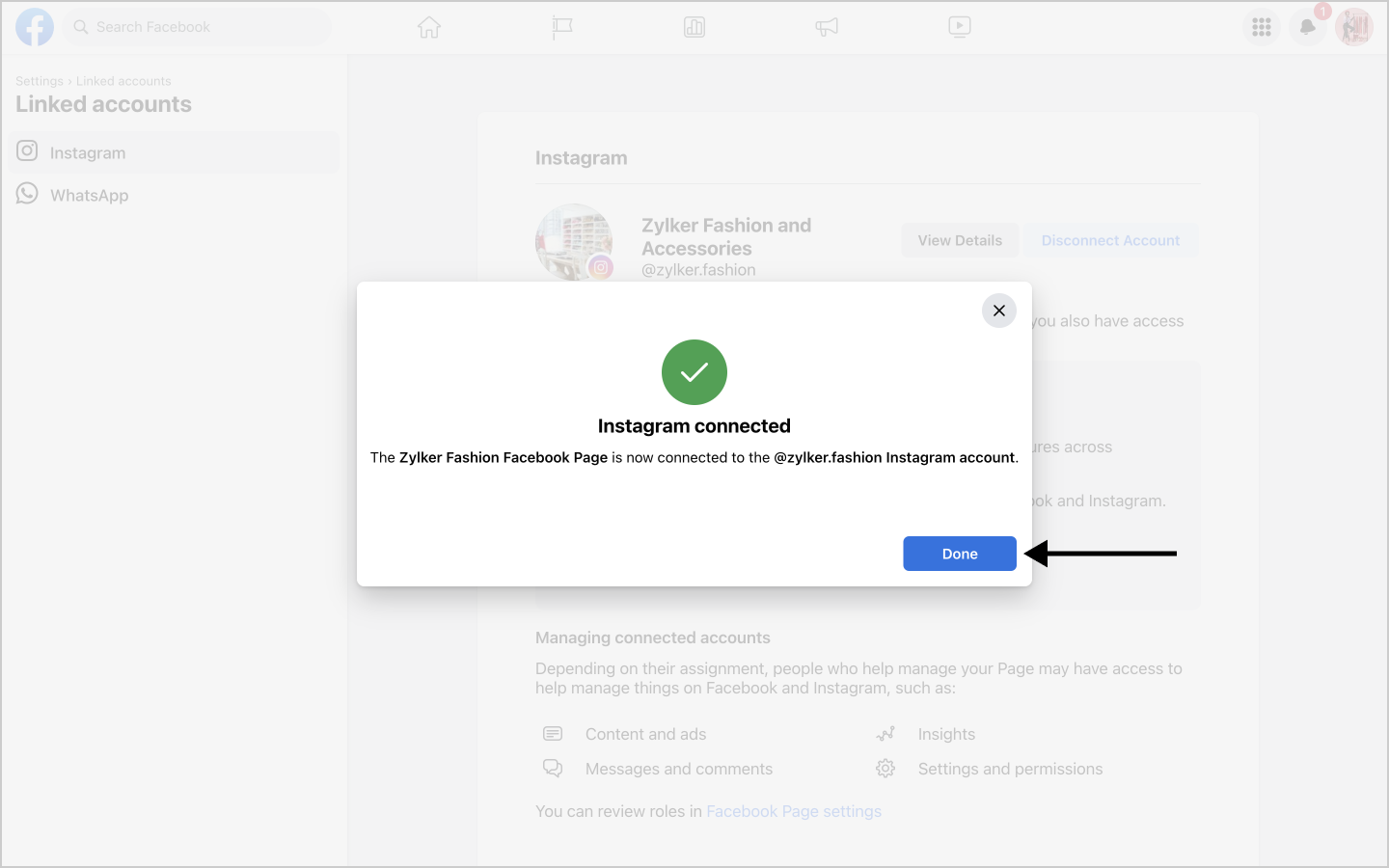Click Disconnect Account button
1389x868 pixels.
pos(1110,240)
